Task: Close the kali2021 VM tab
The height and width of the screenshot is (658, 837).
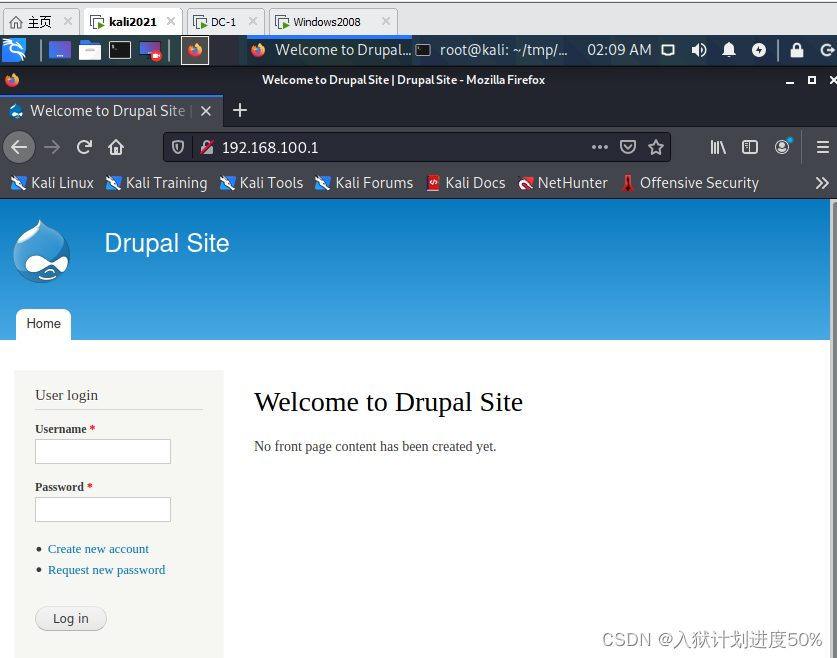Action: pos(171,21)
